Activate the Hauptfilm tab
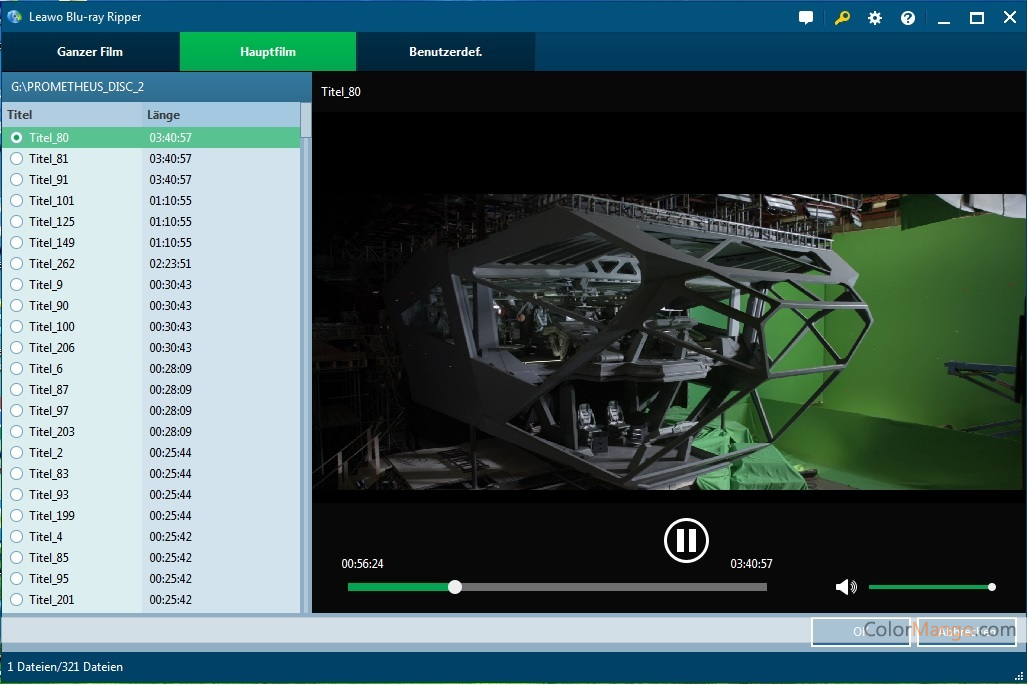 tap(268, 52)
